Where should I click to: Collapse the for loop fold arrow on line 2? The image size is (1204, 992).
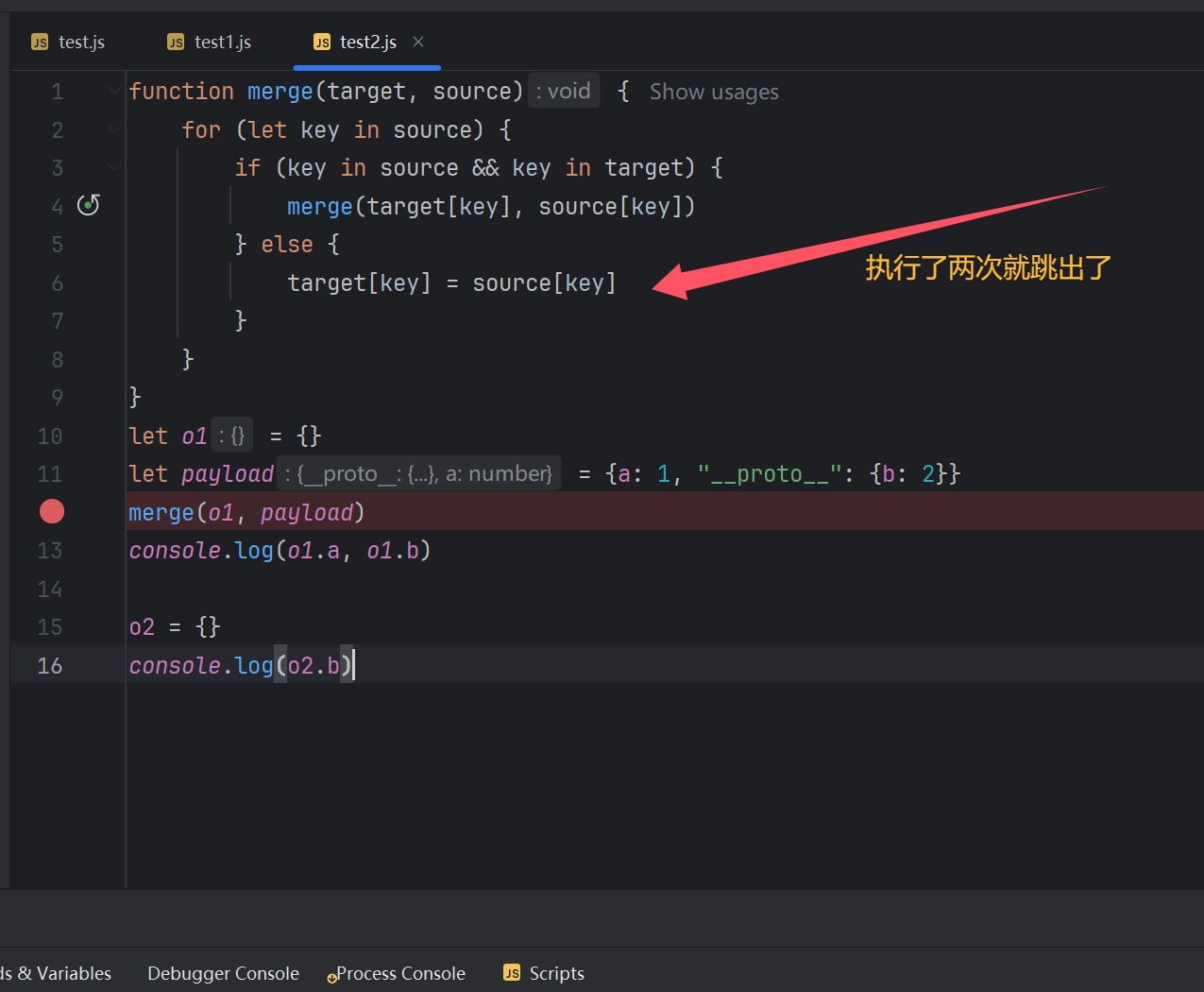(x=113, y=129)
